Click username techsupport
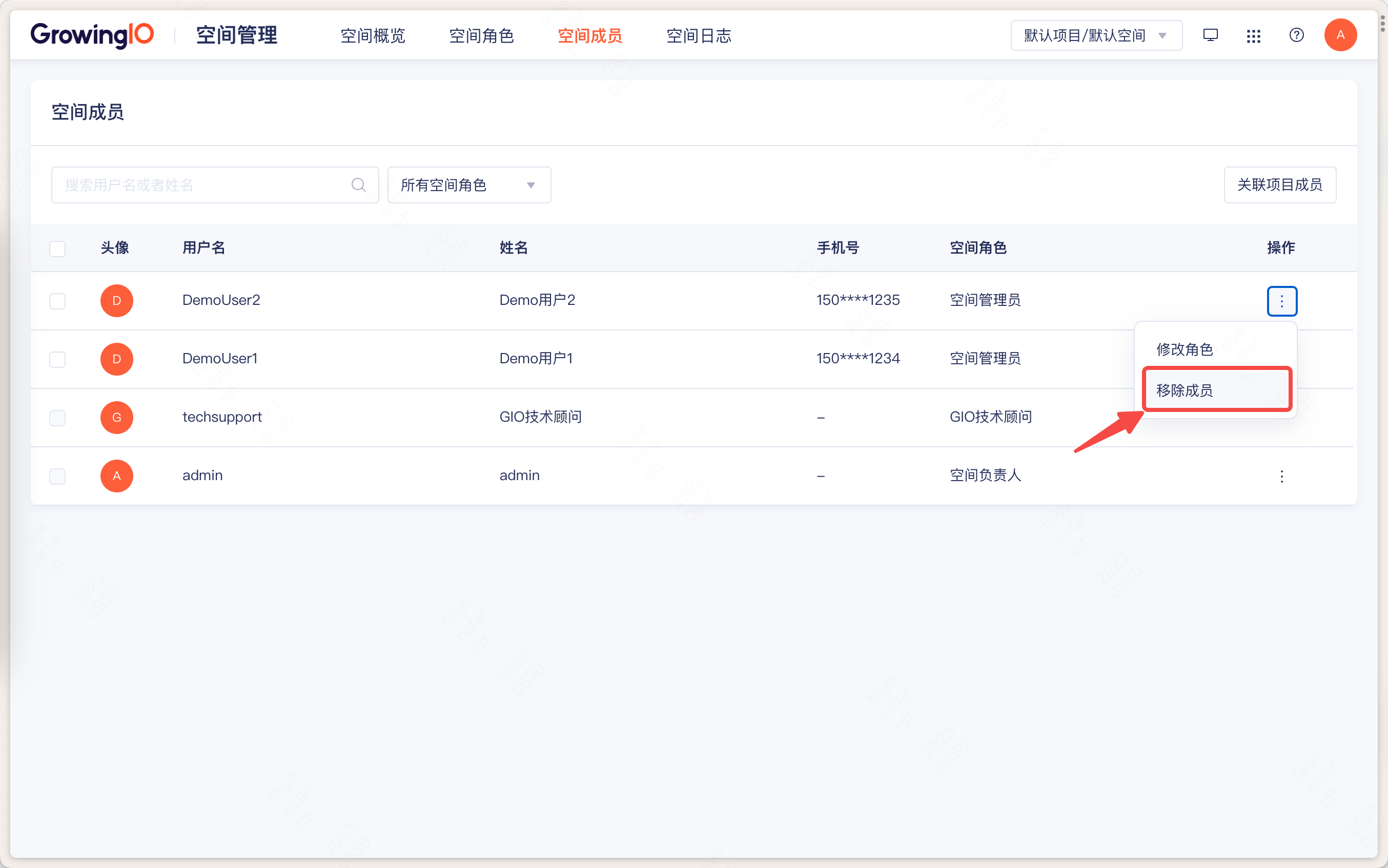The height and width of the screenshot is (868, 1388). [x=222, y=418]
